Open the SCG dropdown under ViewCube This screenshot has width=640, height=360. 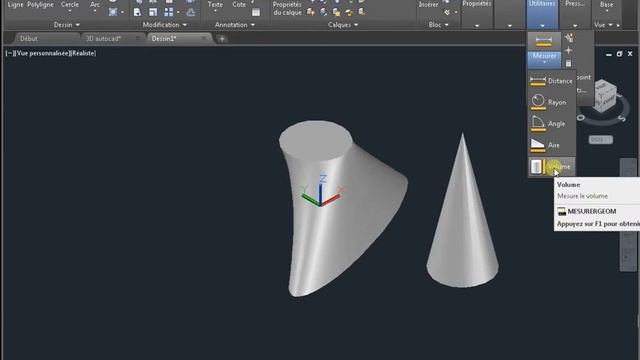pos(600,140)
